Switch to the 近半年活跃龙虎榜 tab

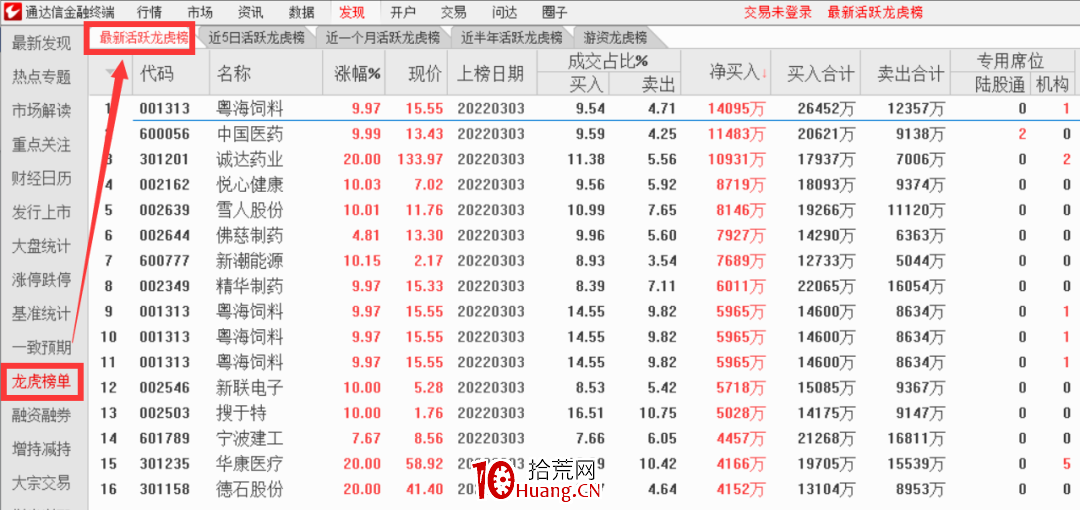512,38
